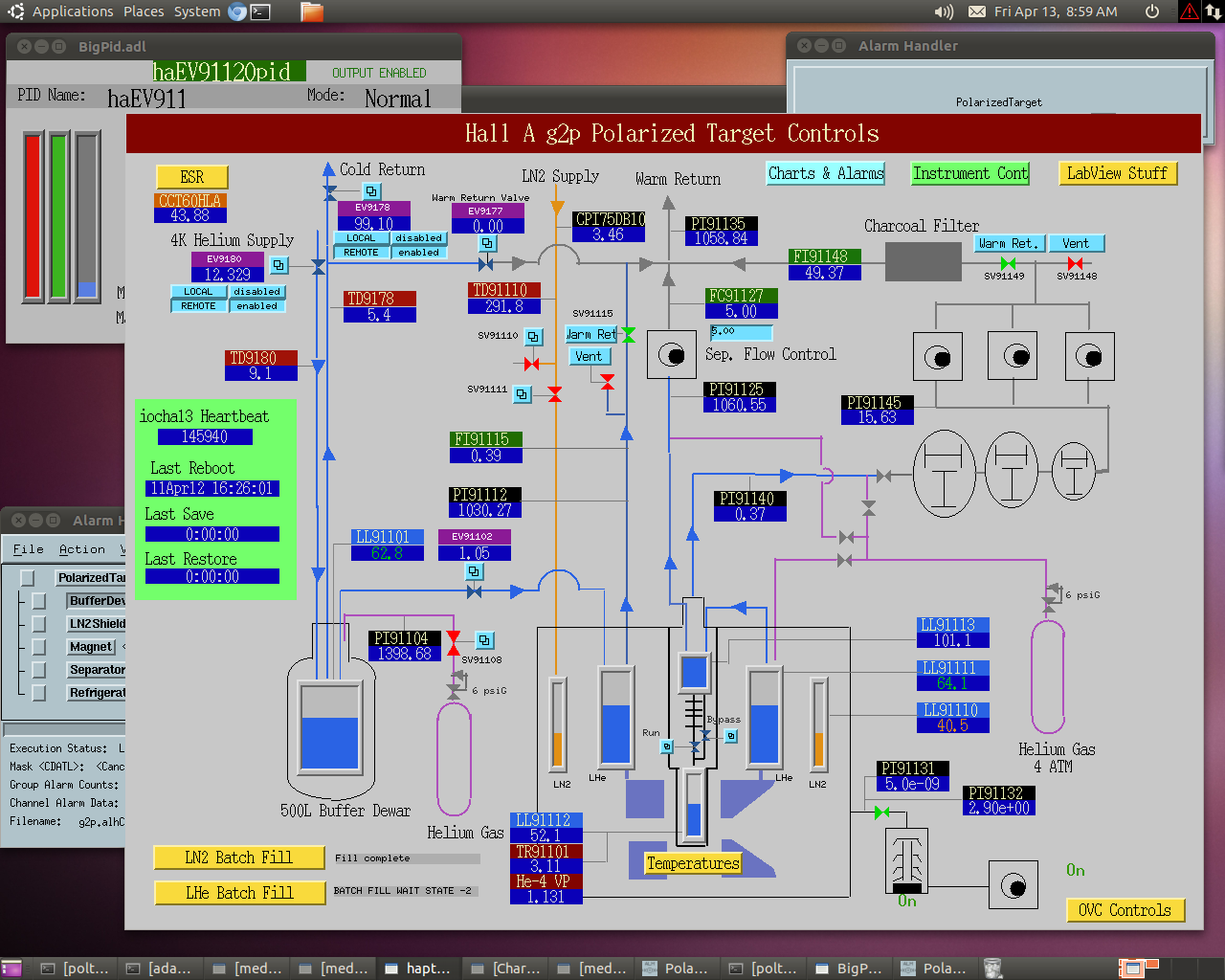This screenshot has height=980, width=1225.
Task: Open the Applications menu
Action: [73, 11]
